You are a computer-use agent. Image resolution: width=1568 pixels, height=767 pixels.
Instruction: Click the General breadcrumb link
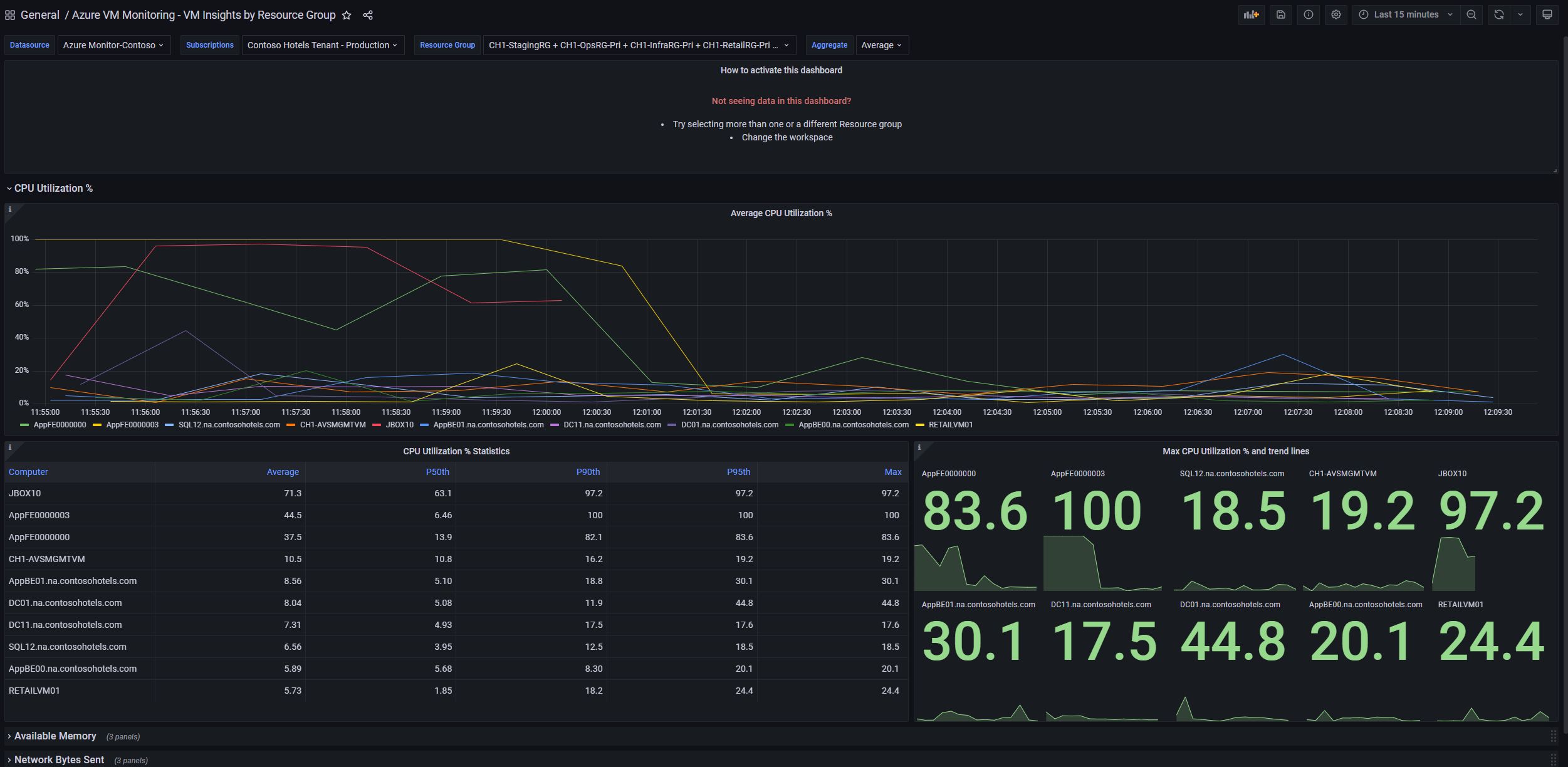click(x=39, y=15)
